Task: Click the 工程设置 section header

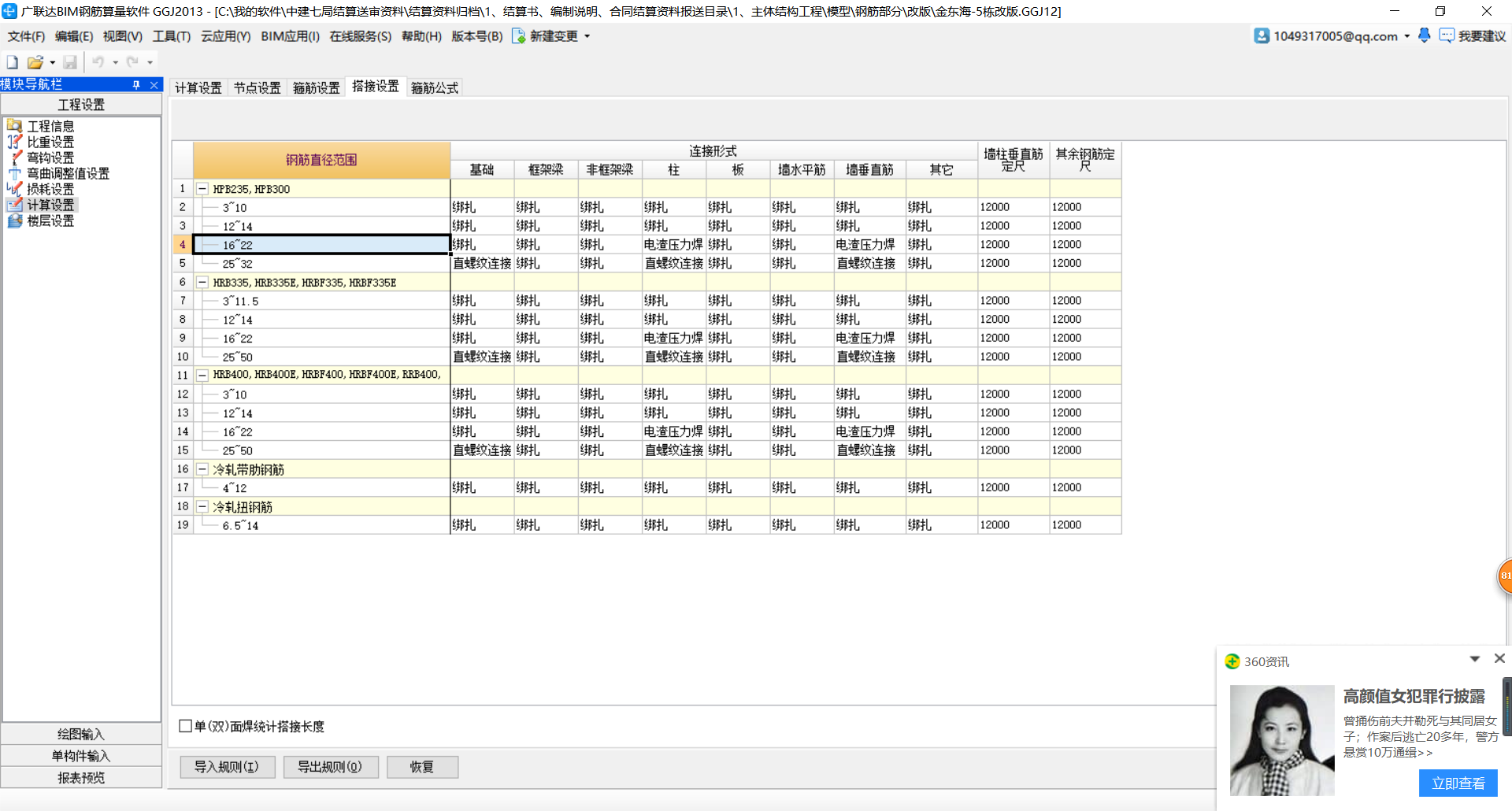Action: (x=81, y=105)
